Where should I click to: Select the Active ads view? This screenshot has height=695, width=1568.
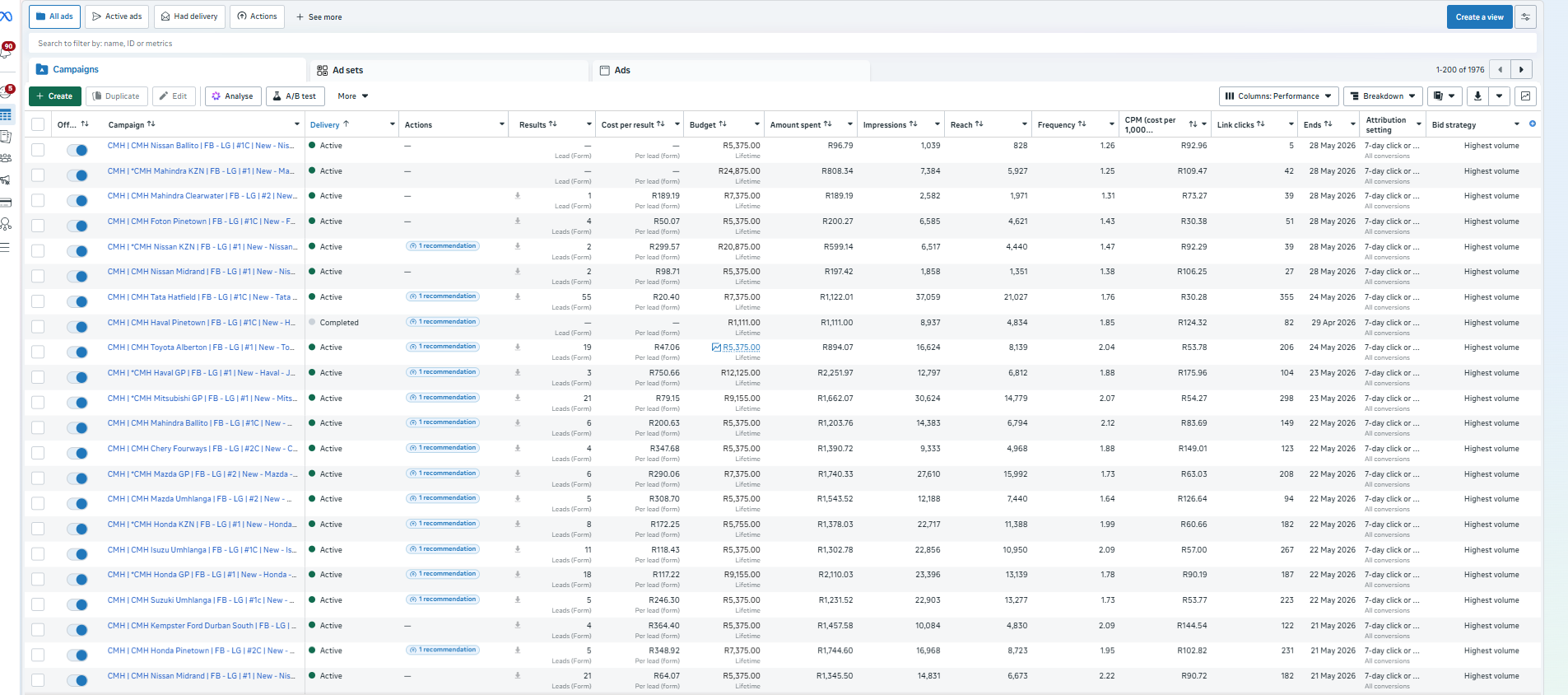click(x=117, y=16)
